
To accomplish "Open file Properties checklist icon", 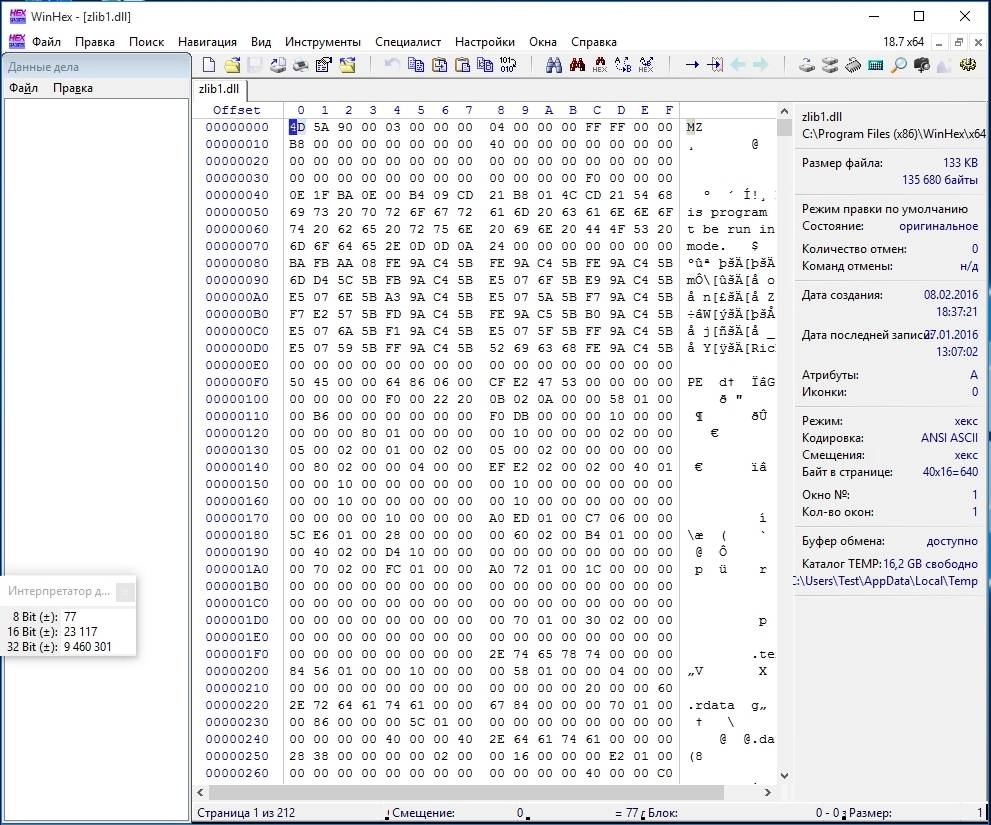I will click(x=324, y=64).
